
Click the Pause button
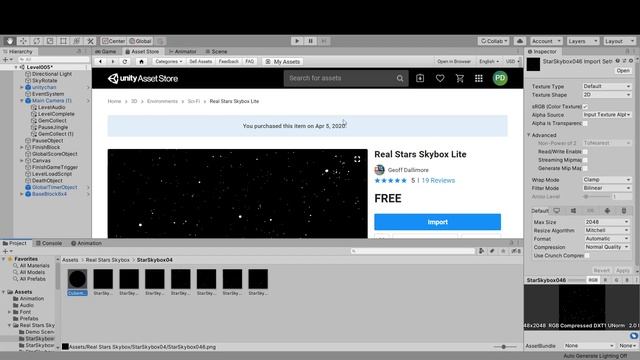(310, 41)
